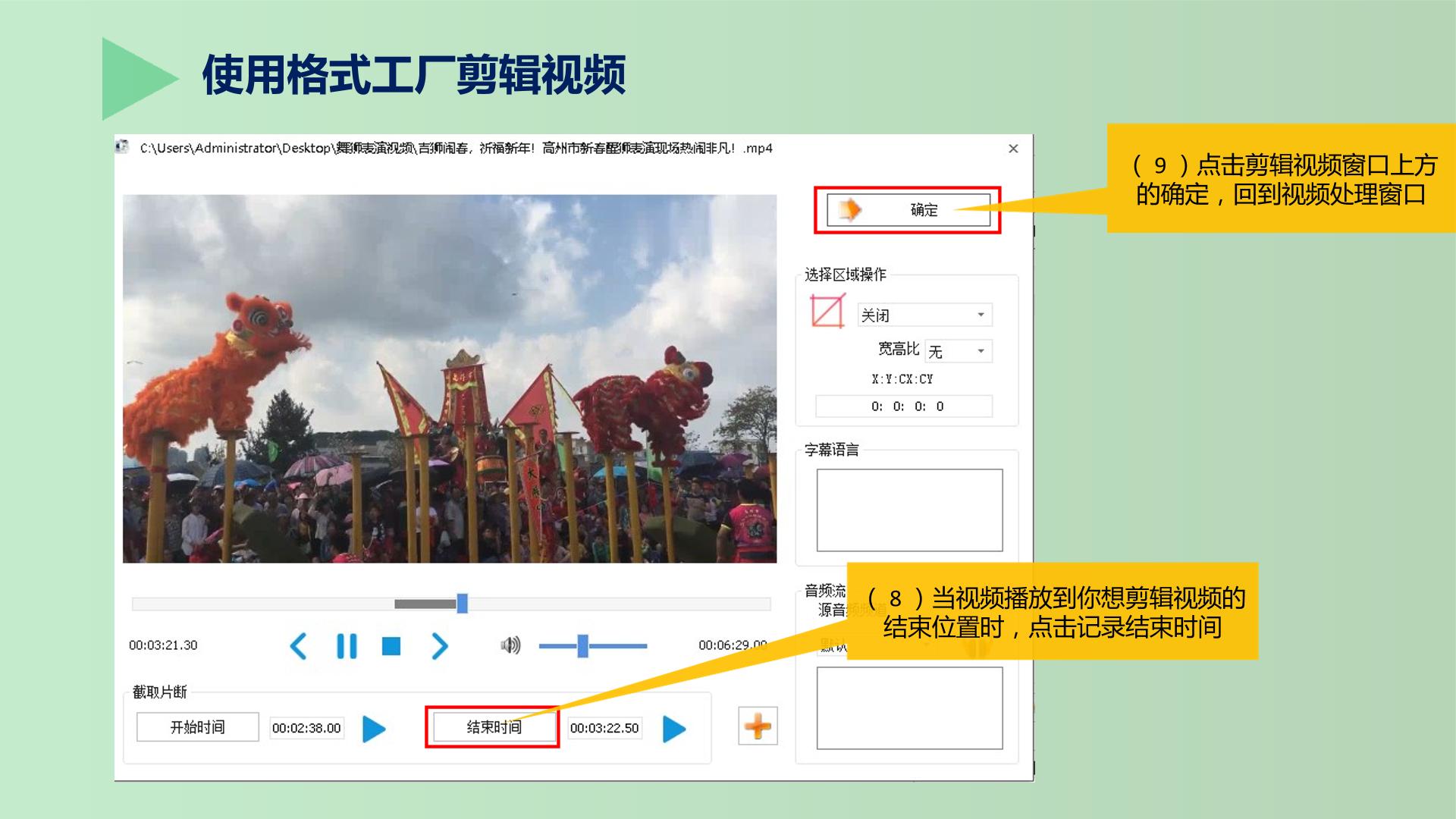Viewport: 1456px width, 819px height.
Task: Click the video progress bar handle
Action: [x=462, y=604]
